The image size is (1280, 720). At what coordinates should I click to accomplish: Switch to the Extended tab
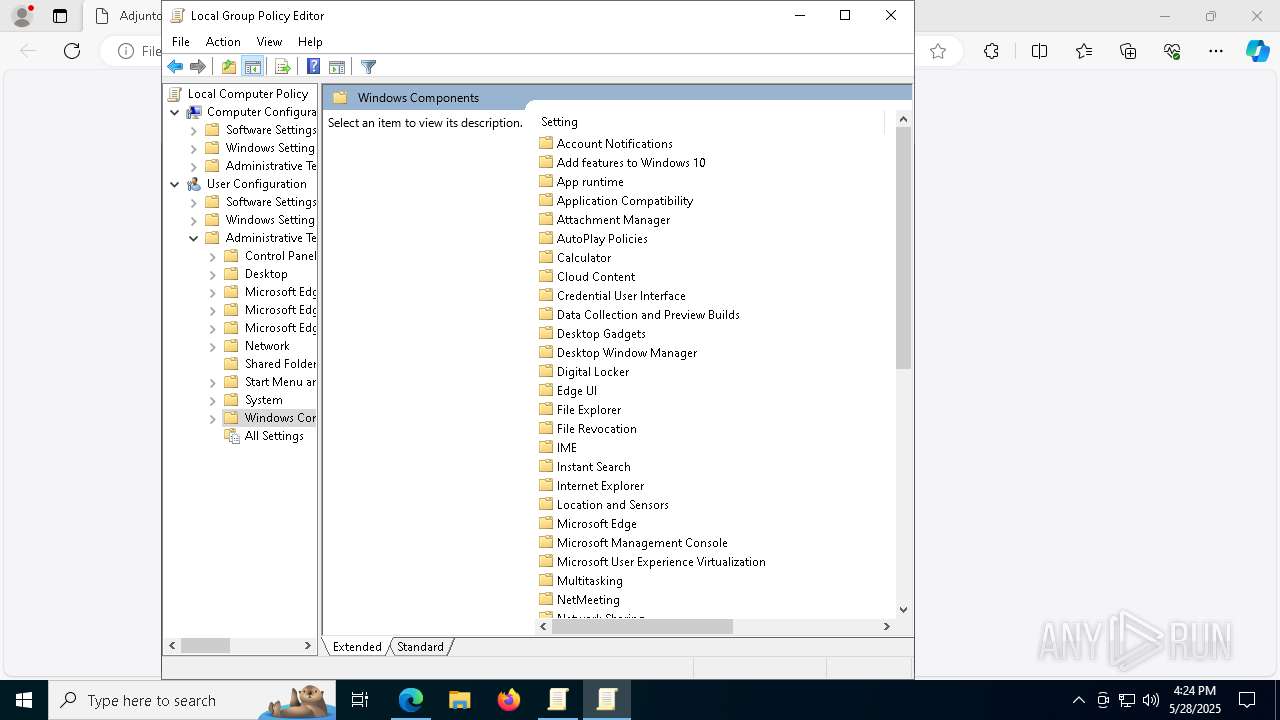click(357, 647)
